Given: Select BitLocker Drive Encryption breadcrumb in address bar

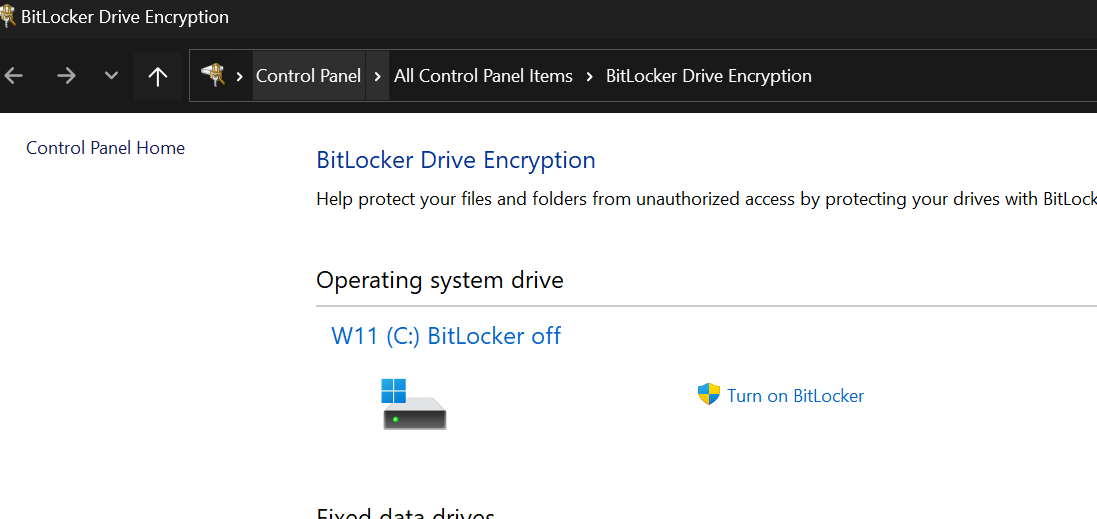Looking at the screenshot, I should point(709,76).
